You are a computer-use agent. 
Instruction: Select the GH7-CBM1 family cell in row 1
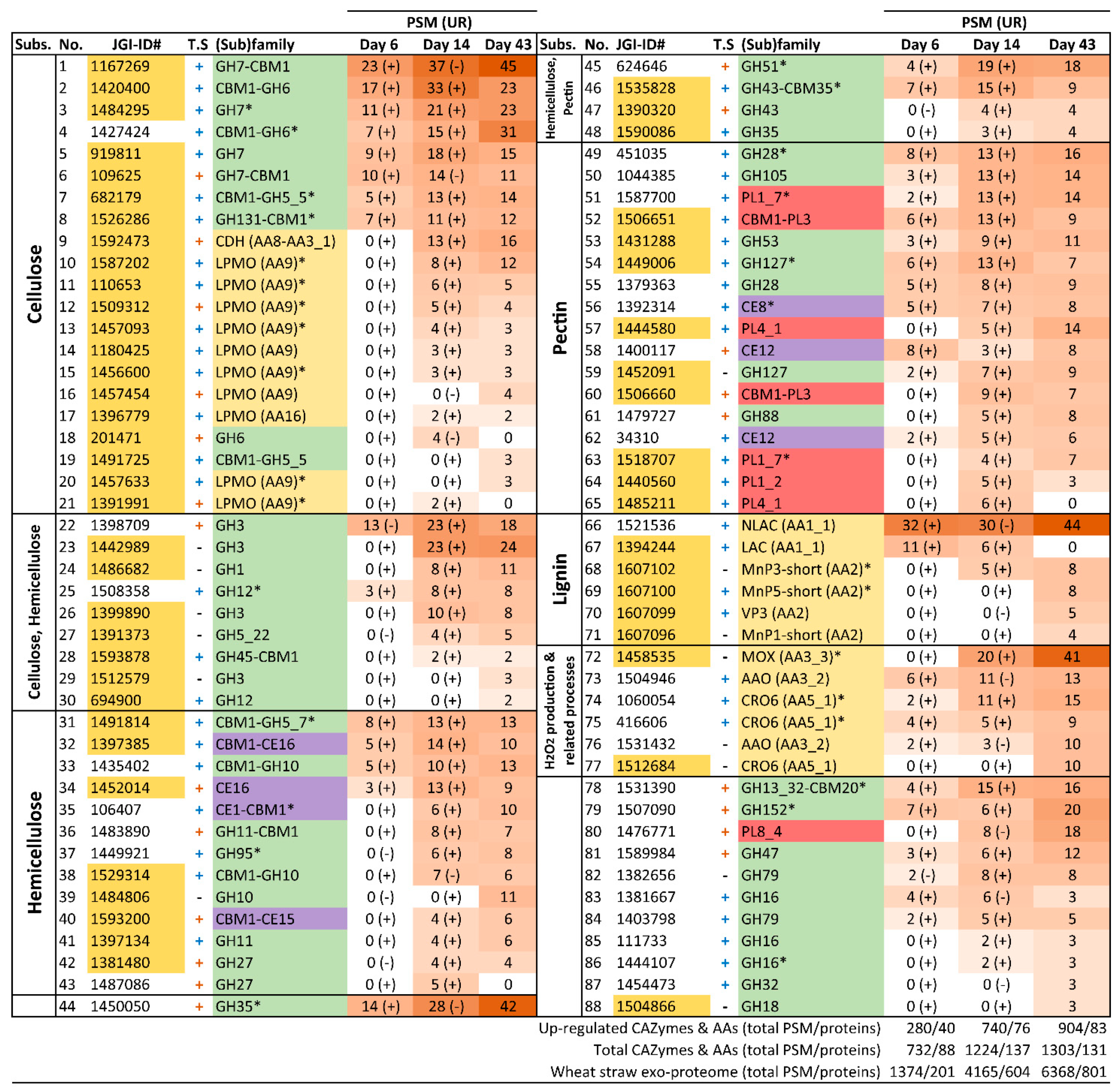pos(252,66)
